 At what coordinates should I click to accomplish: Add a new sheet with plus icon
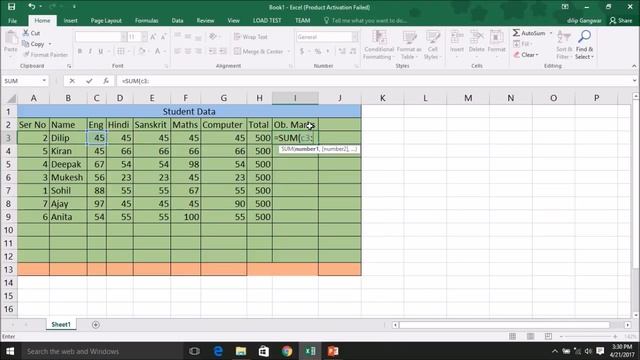coord(96,324)
